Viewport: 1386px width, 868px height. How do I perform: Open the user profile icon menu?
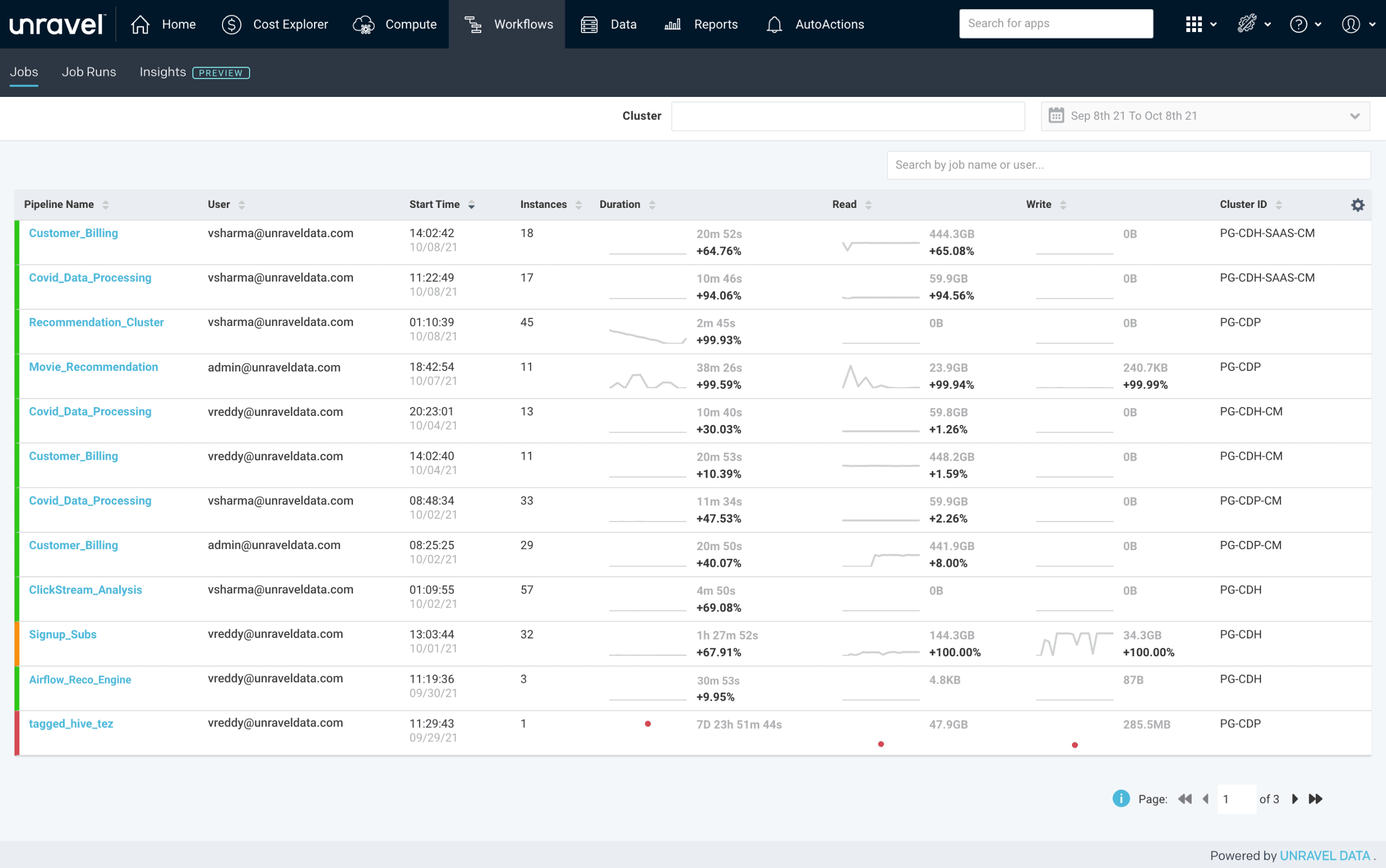click(x=1350, y=24)
